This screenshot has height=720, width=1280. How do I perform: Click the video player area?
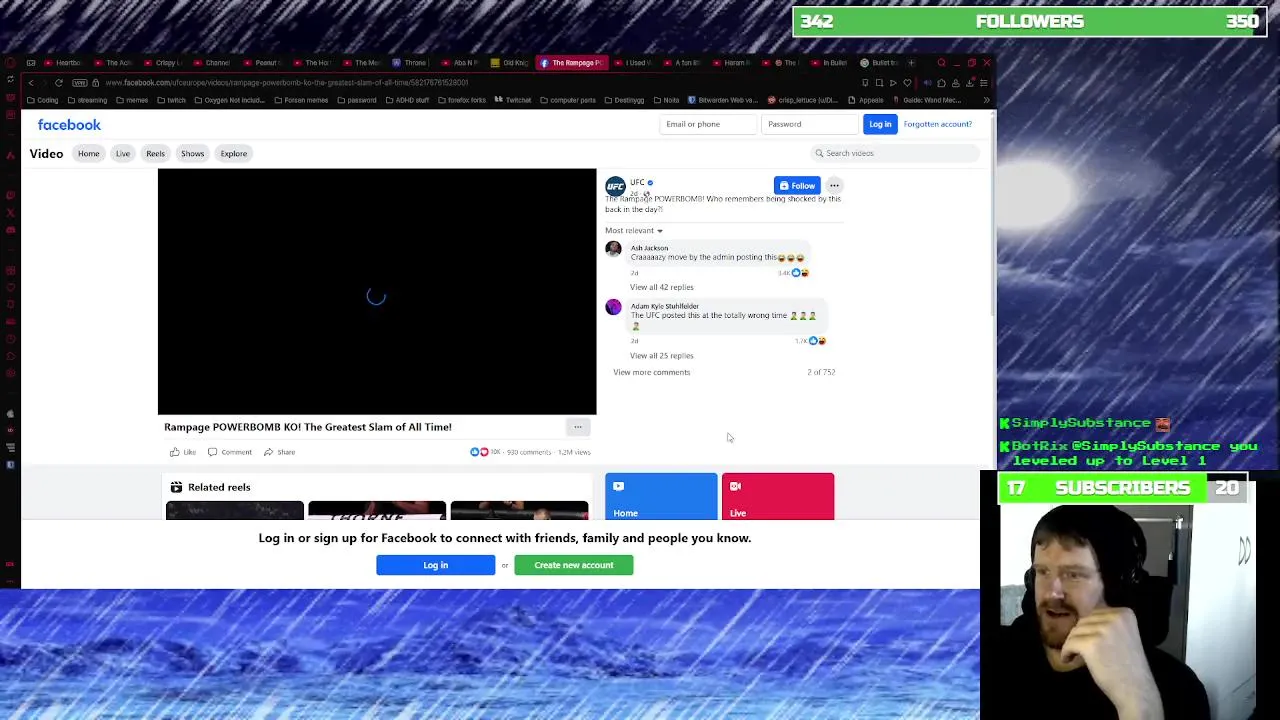coord(377,291)
